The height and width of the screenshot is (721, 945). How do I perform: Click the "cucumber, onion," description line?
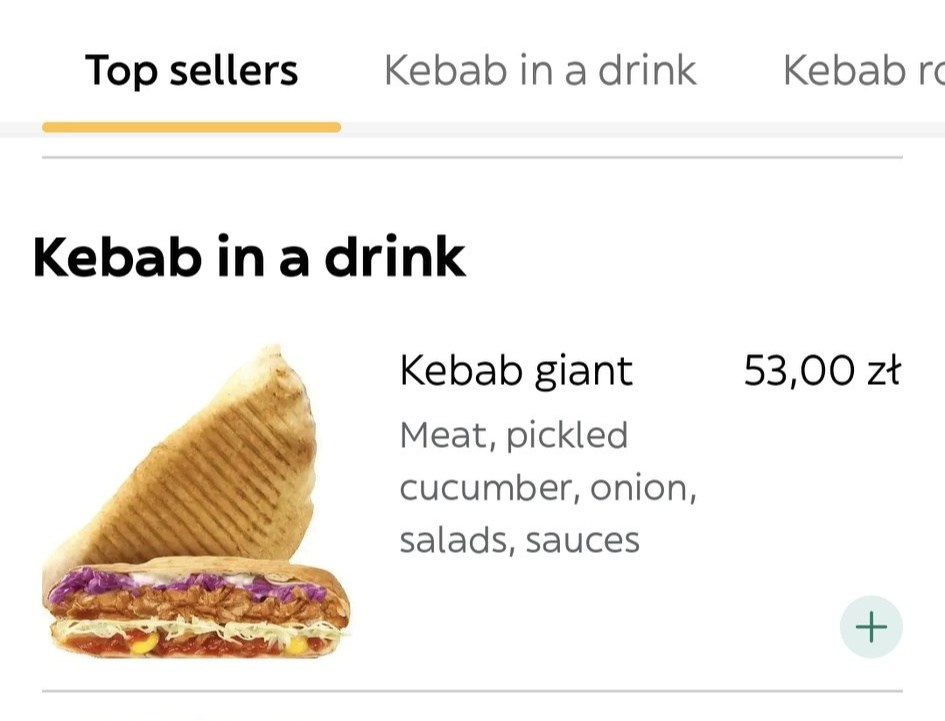[547, 489]
